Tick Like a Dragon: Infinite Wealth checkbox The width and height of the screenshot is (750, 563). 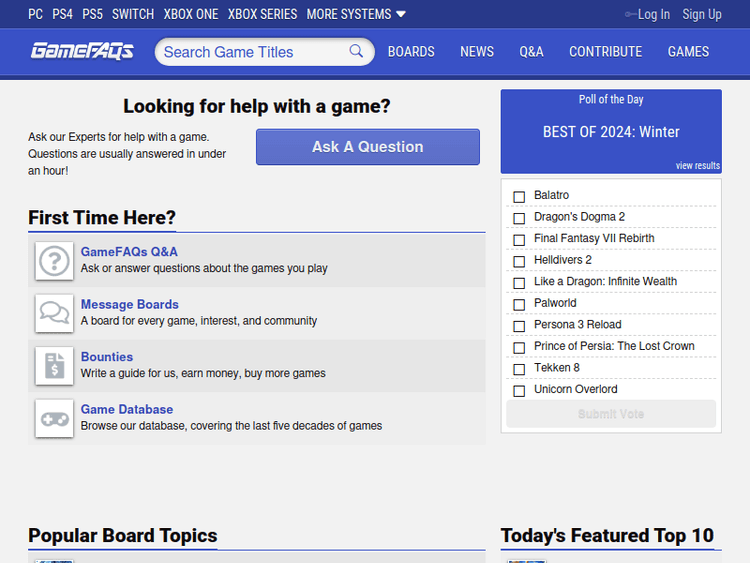(519, 283)
